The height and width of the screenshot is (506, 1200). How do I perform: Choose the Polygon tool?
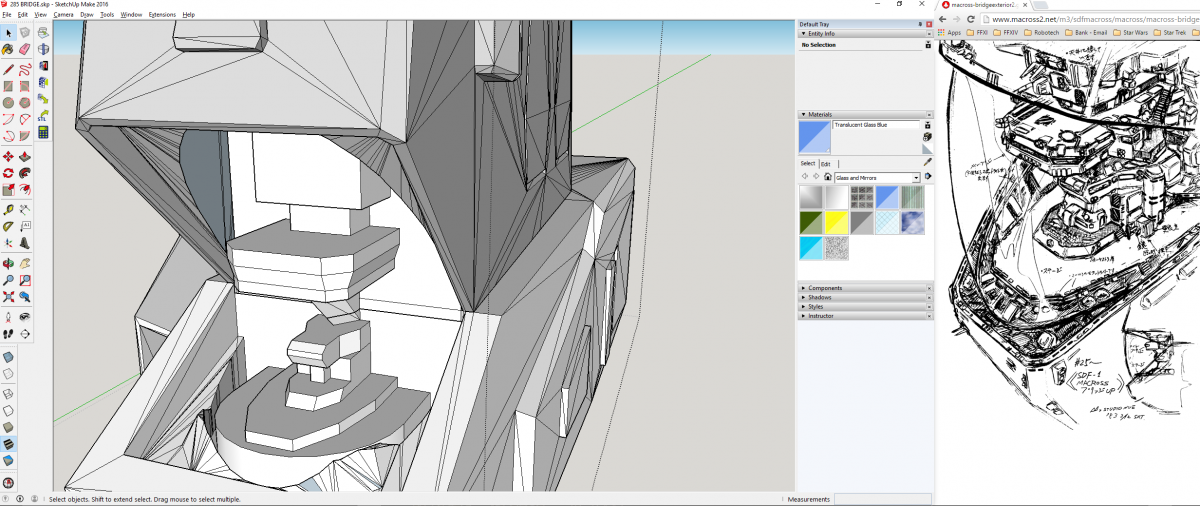[x=24, y=102]
